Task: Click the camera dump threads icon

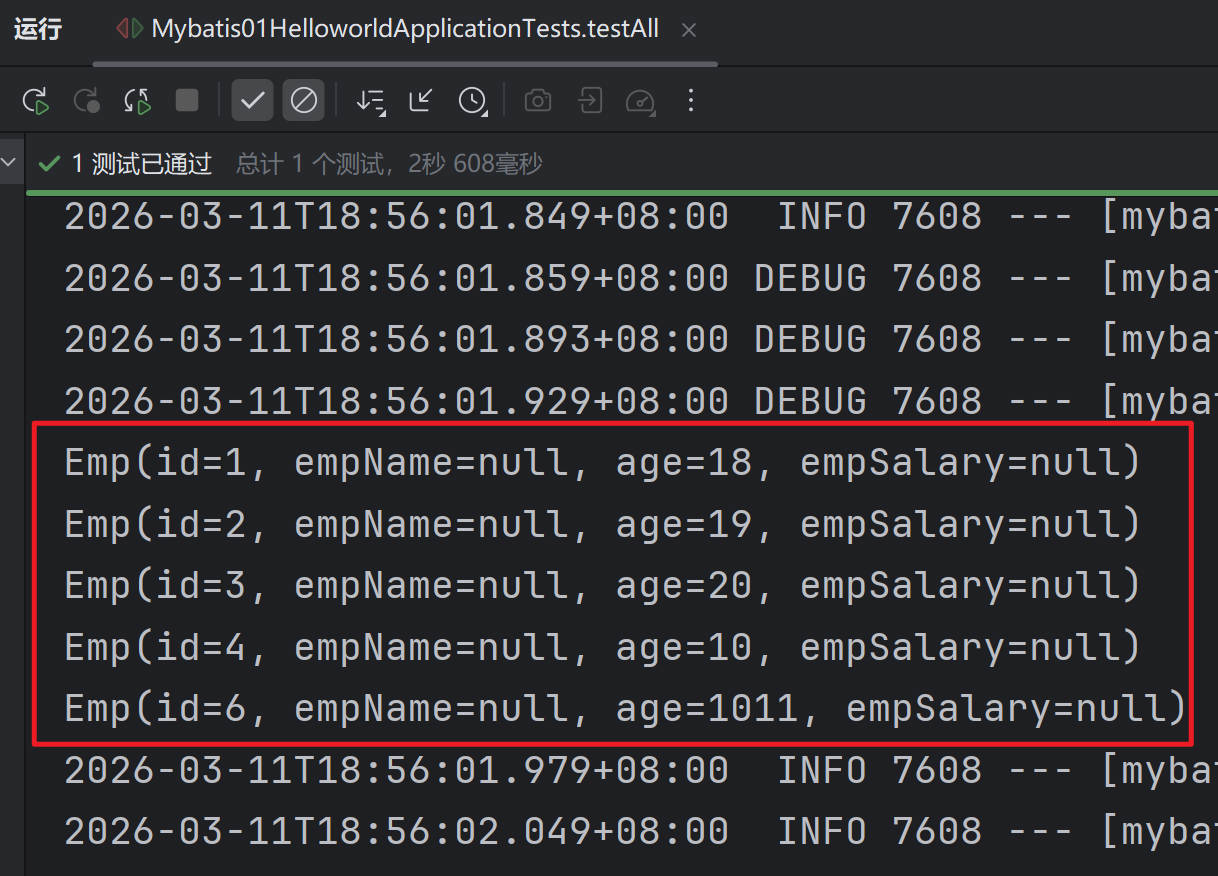Action: click(x=538, y=101)
